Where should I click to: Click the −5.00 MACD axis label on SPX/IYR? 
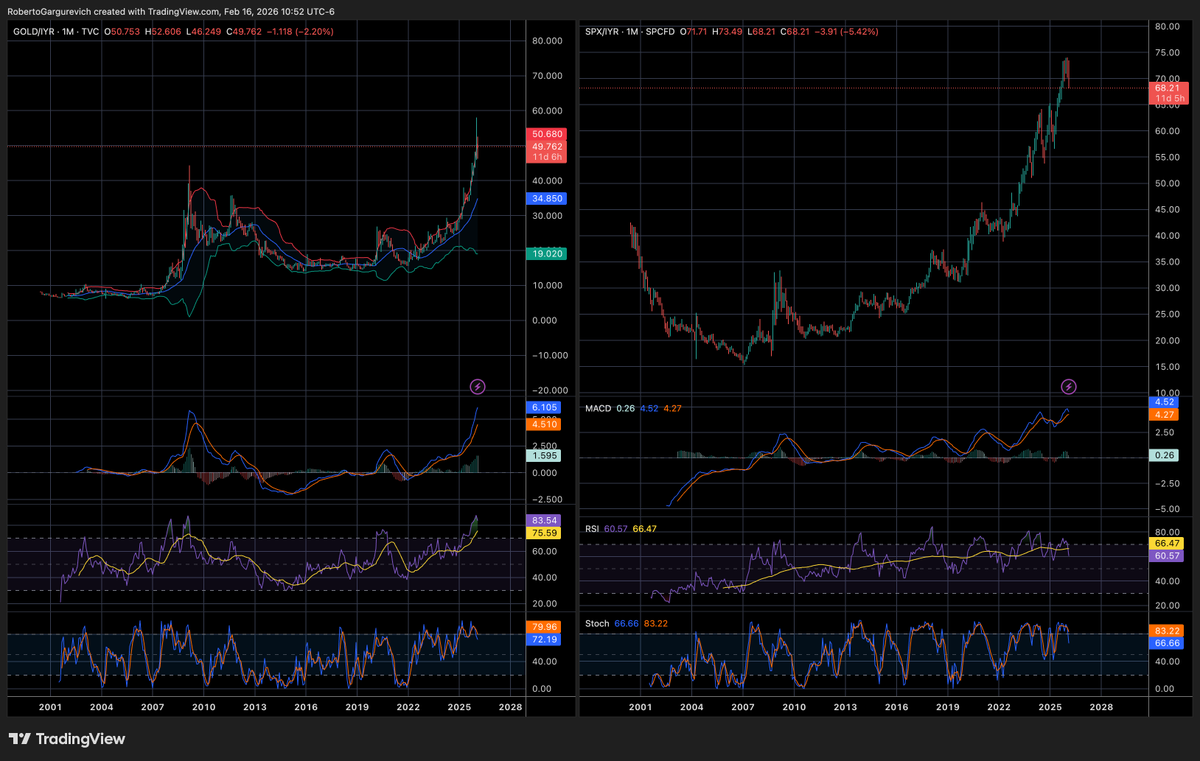pyautogui.click(x=1165, y=509)
